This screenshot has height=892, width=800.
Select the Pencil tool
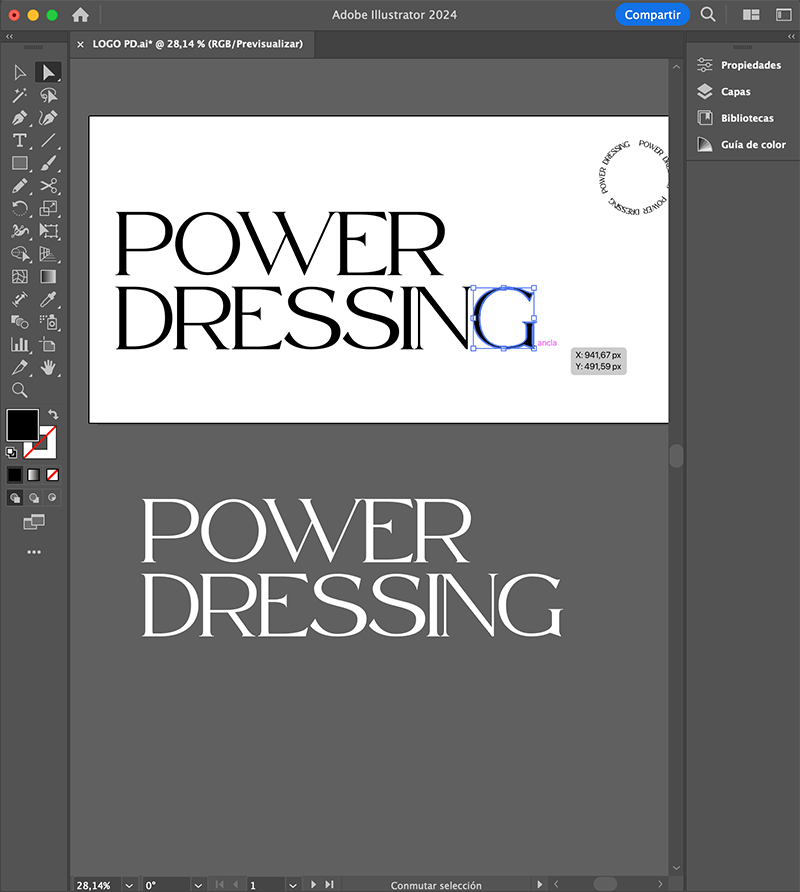point(19,186)
